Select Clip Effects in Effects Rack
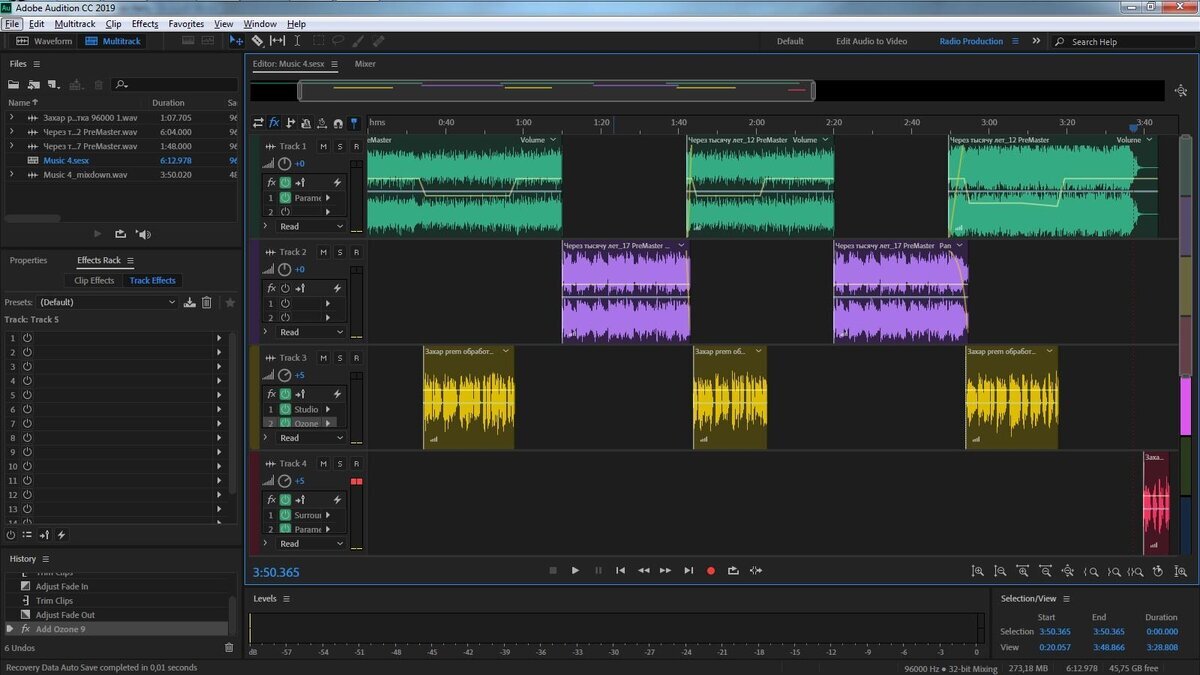Image resolution: width=1200 pixels, height=675 pixels. click(94, 281)
